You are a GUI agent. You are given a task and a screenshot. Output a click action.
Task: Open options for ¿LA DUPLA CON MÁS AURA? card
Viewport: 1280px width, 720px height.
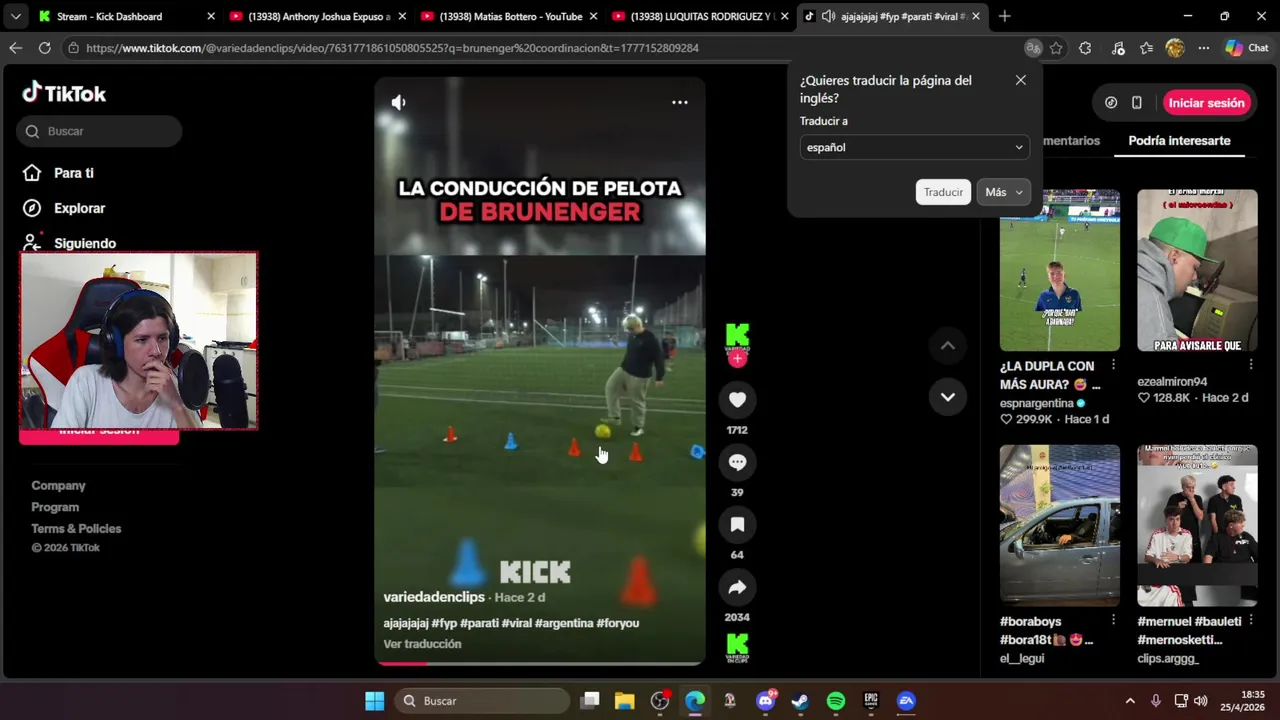click(x=1113, y=366)
